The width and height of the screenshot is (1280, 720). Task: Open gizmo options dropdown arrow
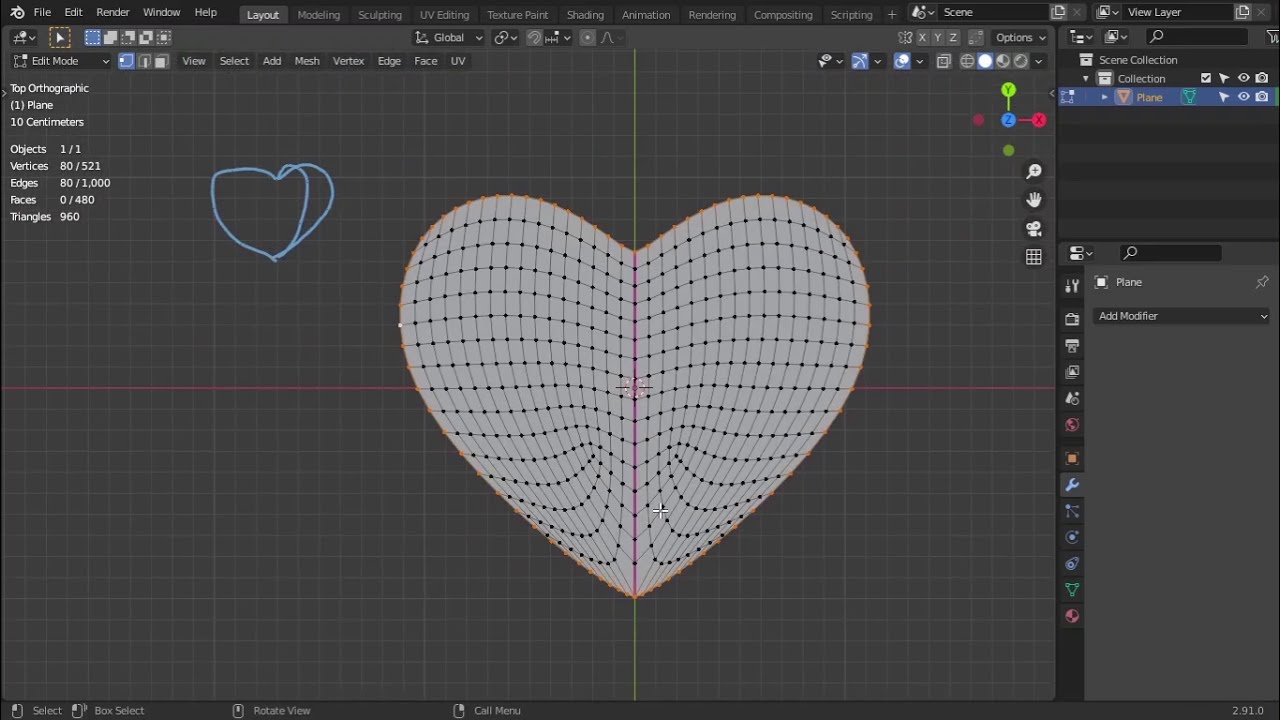point(878,61)
